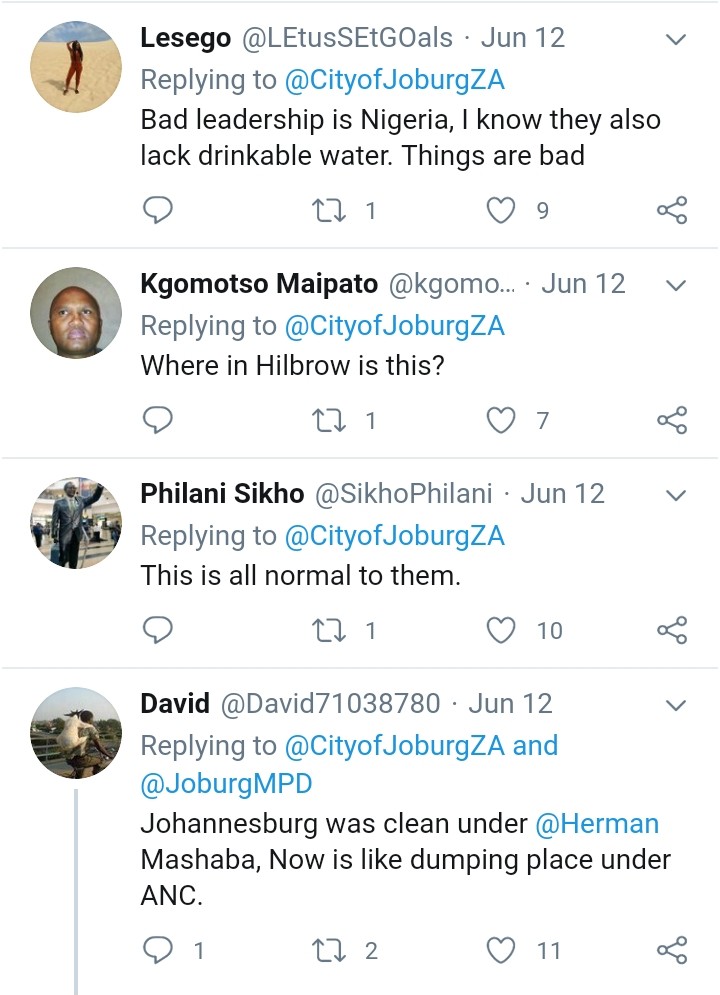Open the @JoburgMPD handle link

[226, 784]
